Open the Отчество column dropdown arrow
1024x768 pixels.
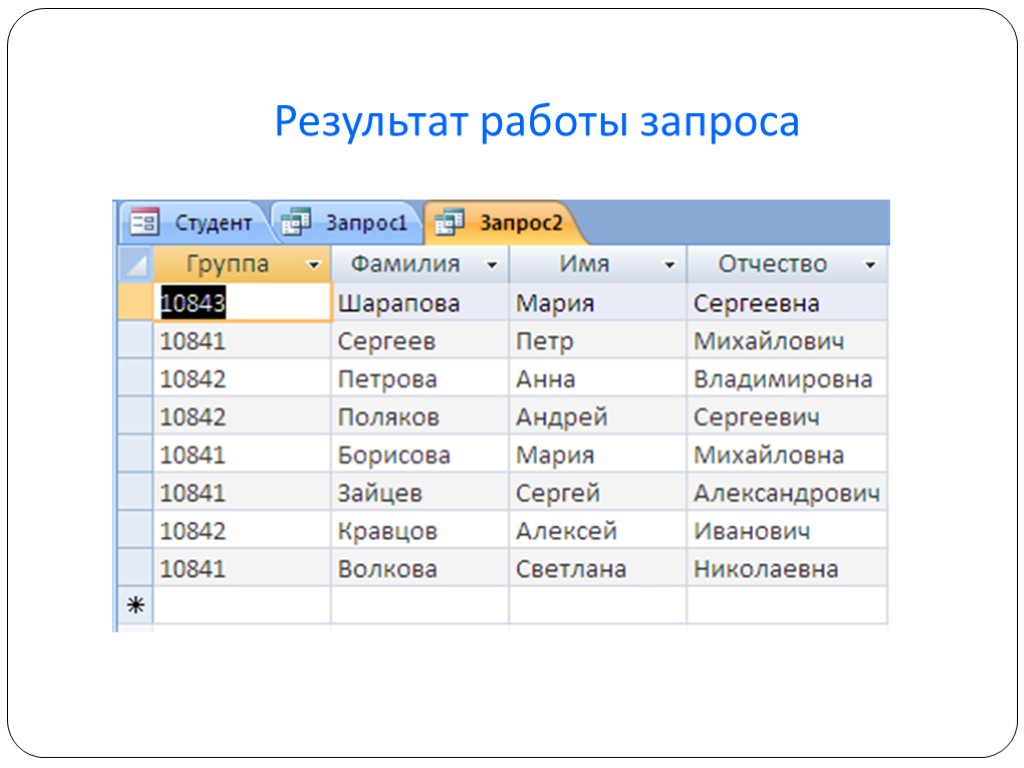tap(870, 266)
